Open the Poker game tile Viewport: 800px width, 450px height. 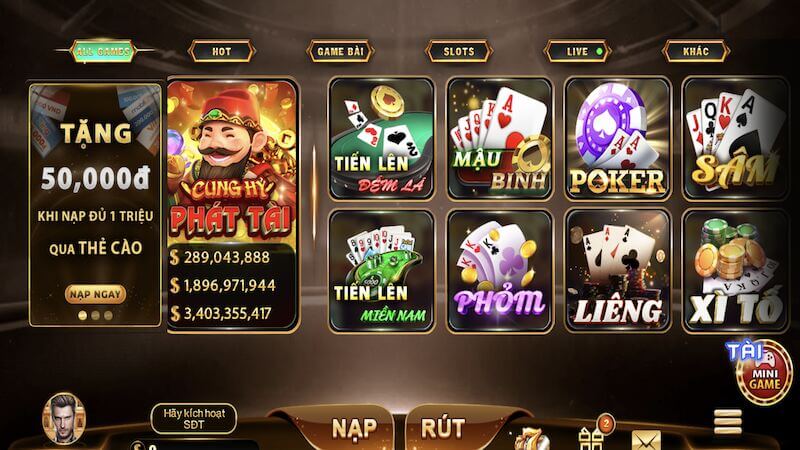(617, 138)
